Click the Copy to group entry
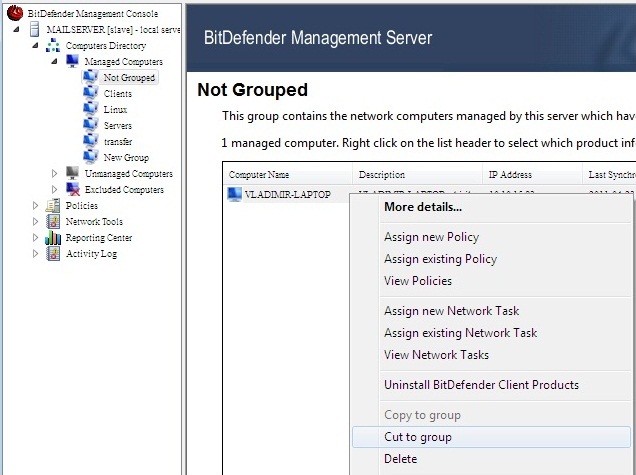 coord(491,415)
